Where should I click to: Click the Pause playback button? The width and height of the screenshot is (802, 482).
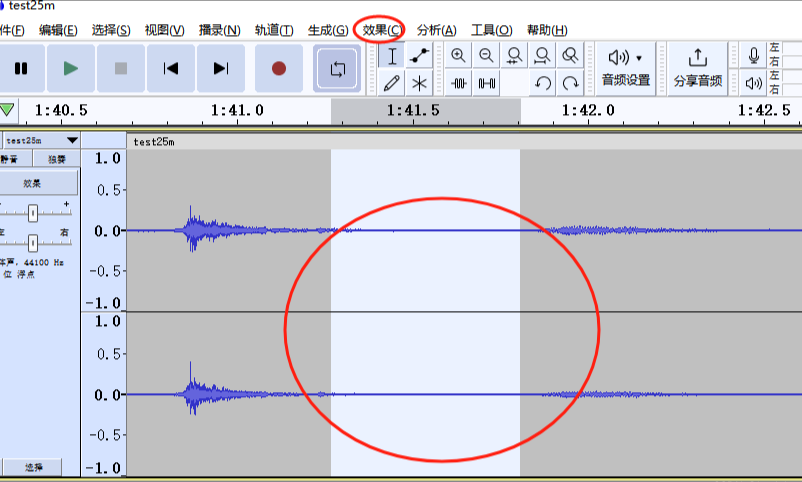click(20, 69)
